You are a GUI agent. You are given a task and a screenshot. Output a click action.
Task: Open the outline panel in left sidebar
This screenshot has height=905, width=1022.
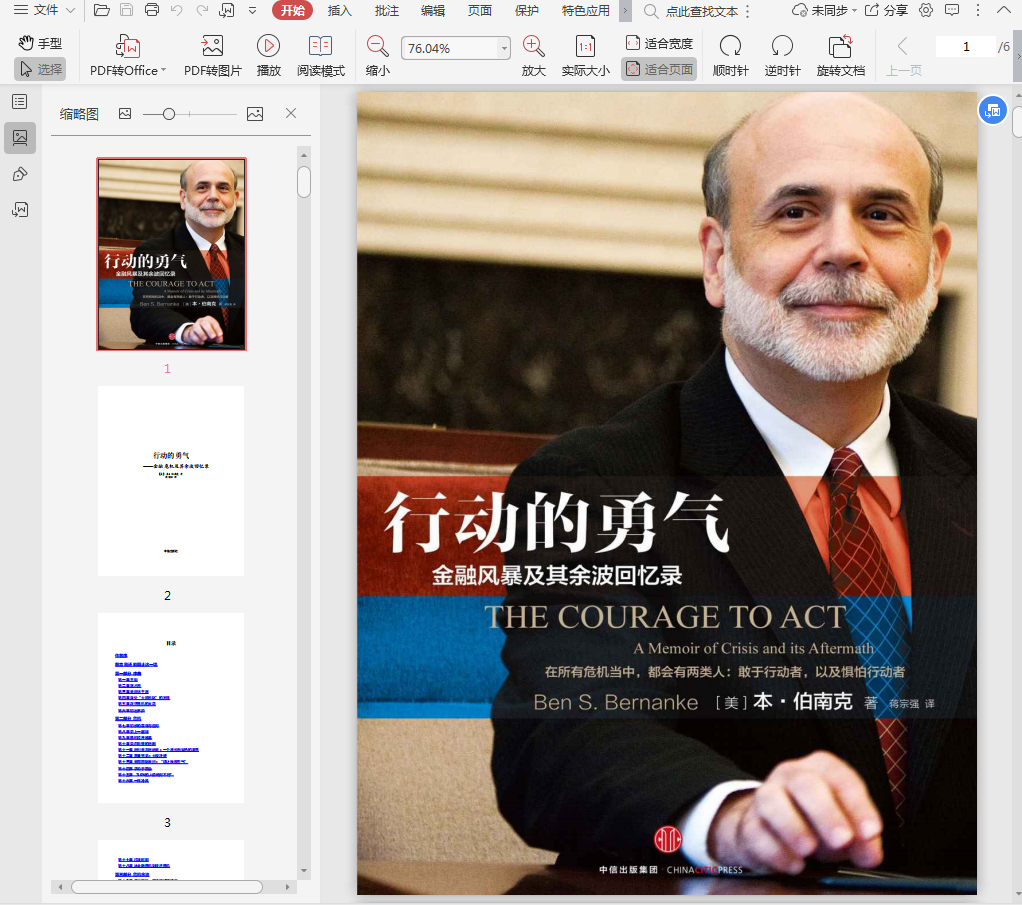[20, 101]
